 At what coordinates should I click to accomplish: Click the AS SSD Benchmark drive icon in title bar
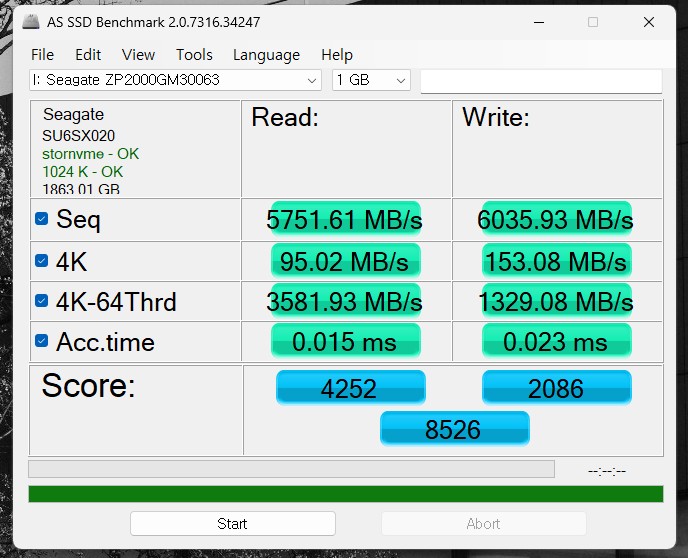(31, 21)
